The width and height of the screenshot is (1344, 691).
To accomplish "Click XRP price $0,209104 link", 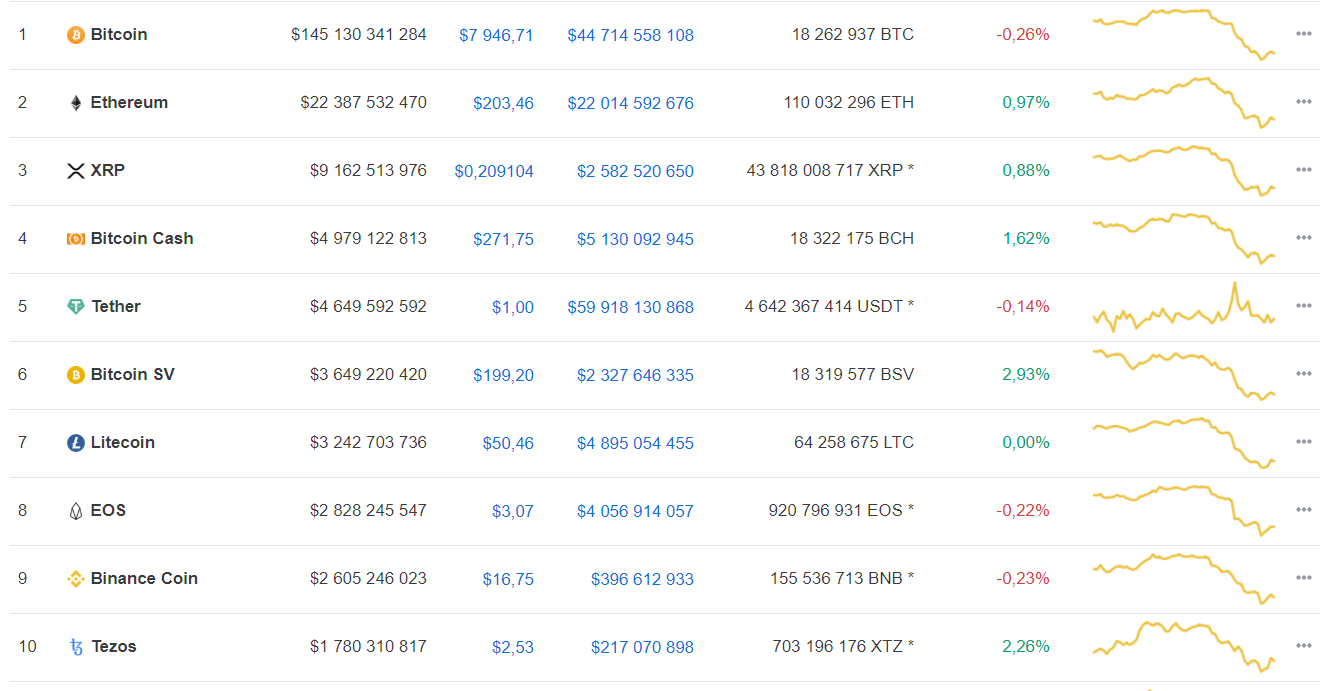I will pos(494,171).
